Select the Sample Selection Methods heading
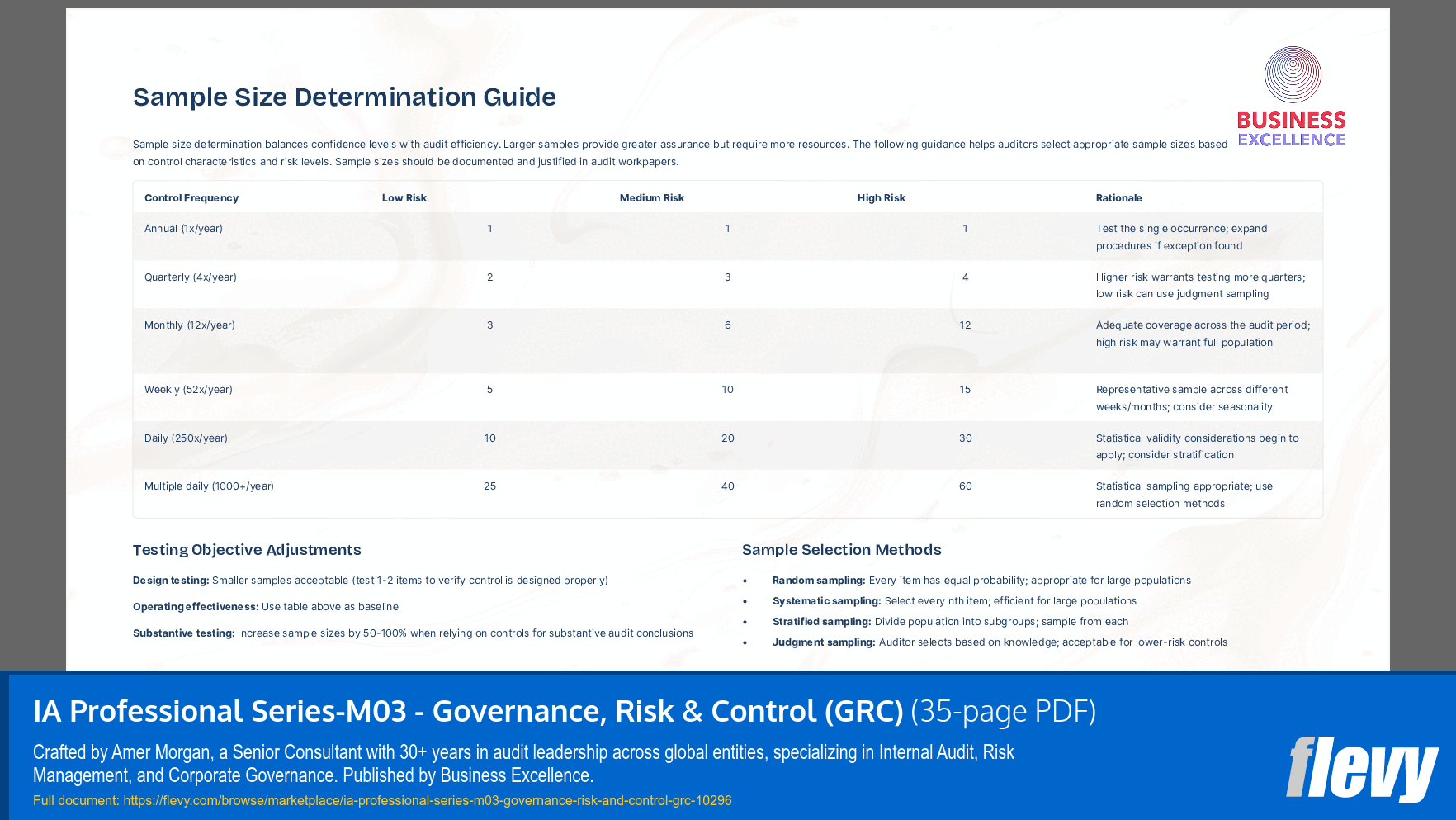1456x820 pixels. 842,550
